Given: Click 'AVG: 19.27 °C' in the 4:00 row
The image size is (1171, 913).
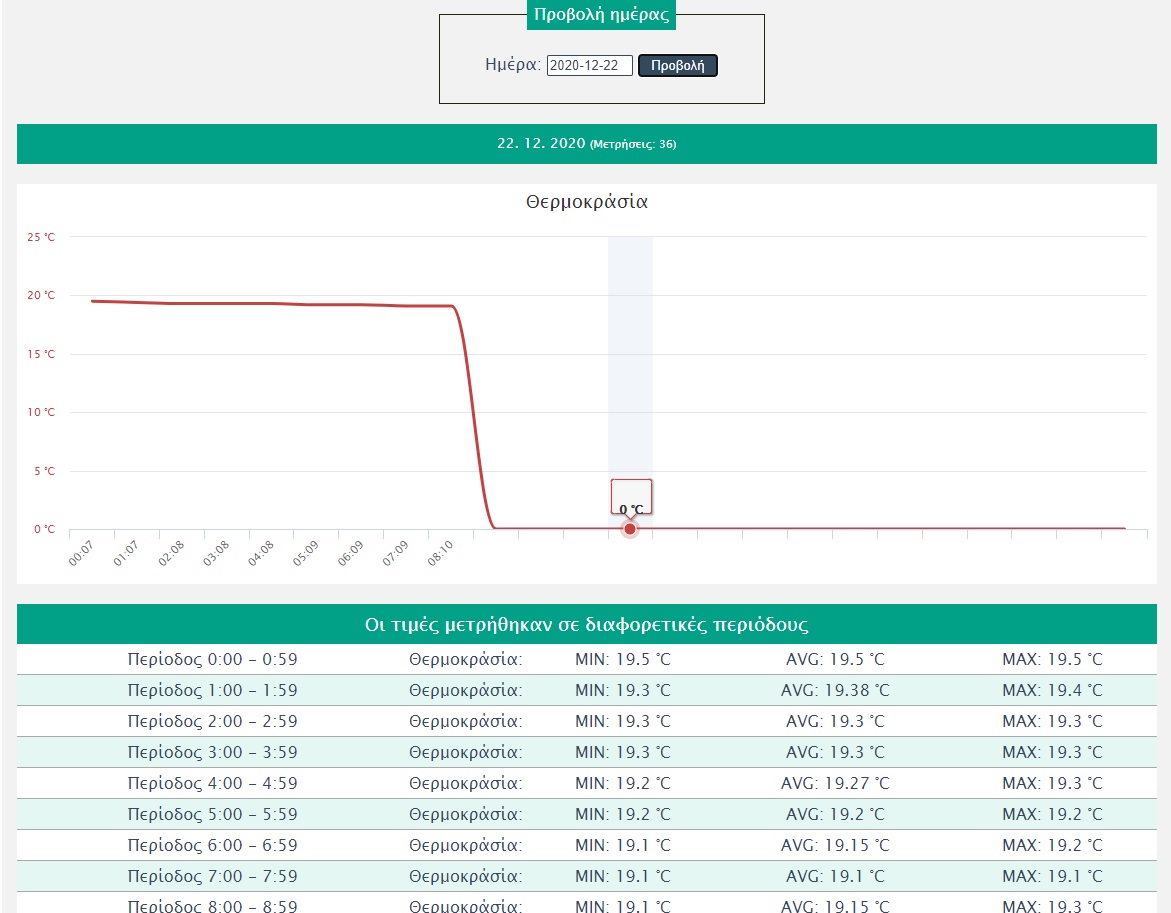Looking at the screenshot, I should click(835, 783).
